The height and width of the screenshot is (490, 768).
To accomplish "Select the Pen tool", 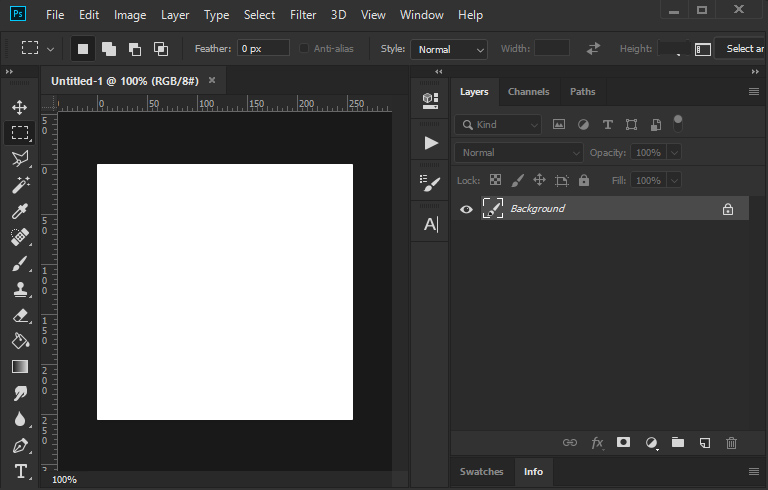I will [x=20, y=445].
